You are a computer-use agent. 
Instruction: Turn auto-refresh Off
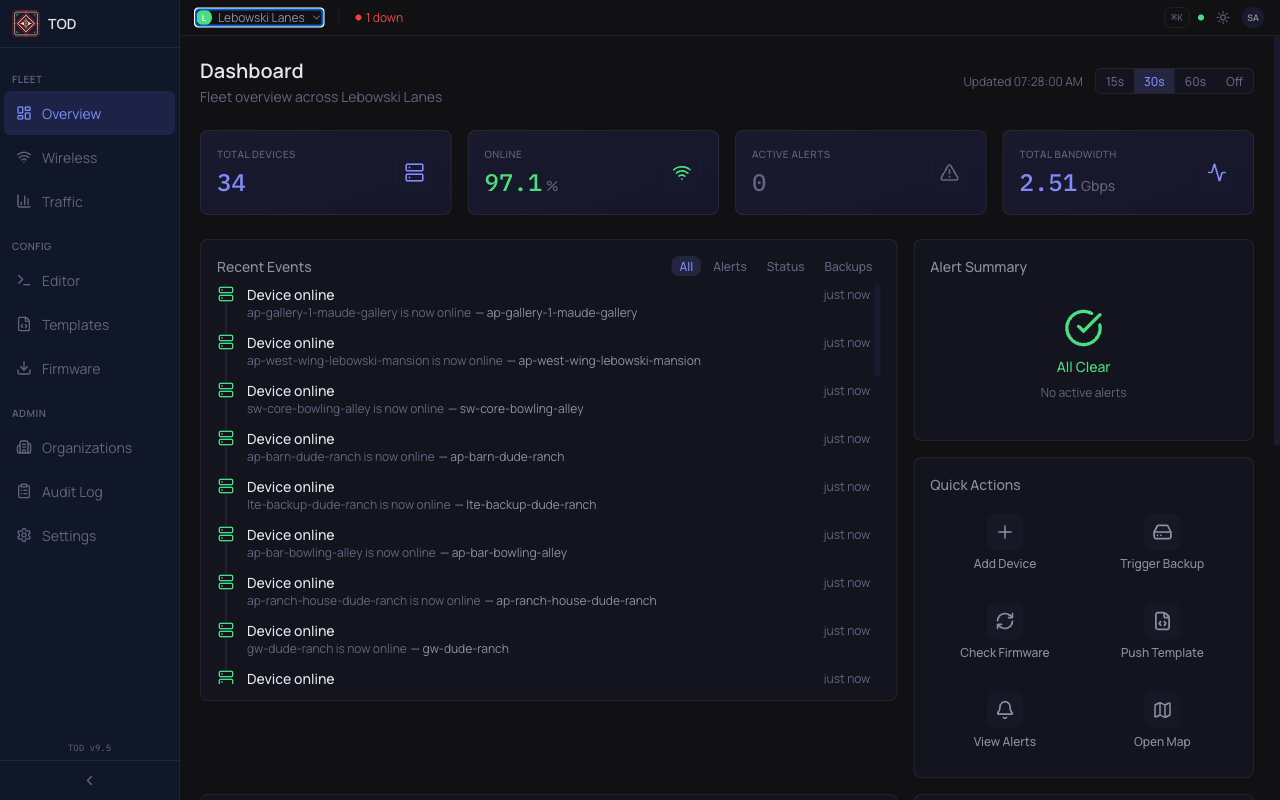point(1233,81)
